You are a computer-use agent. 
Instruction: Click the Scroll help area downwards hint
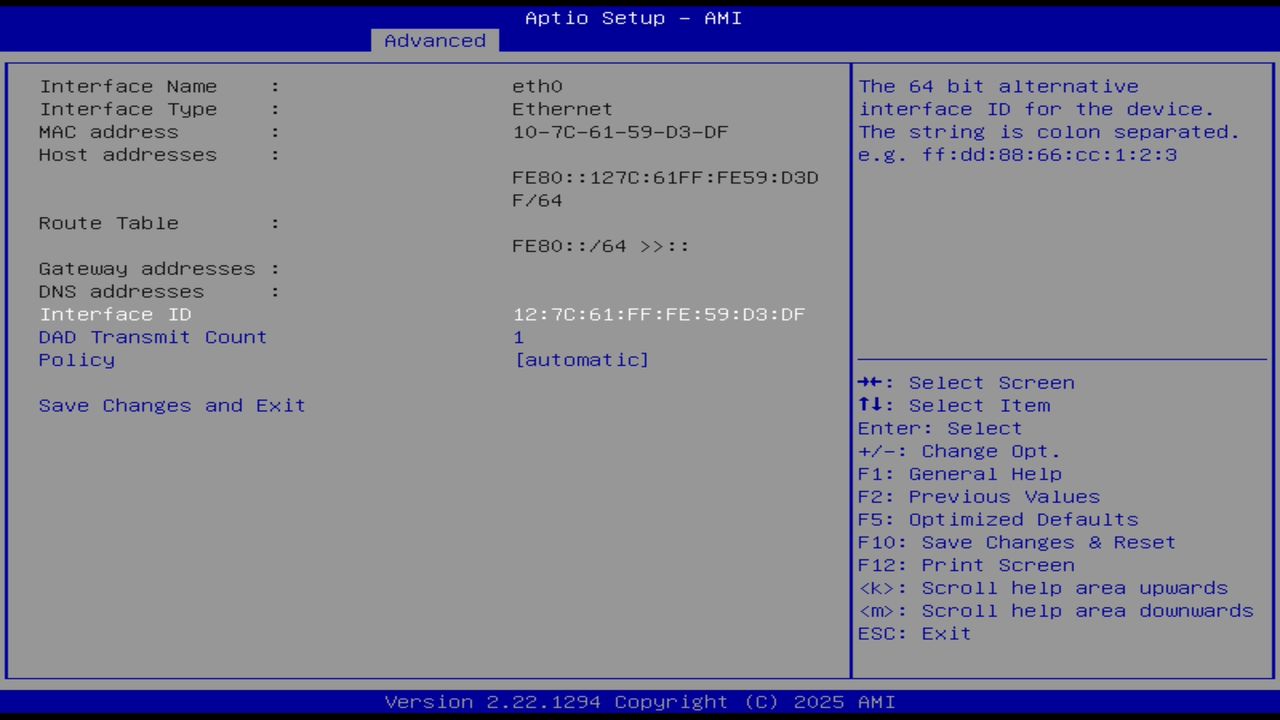click(x=1056, y=610)
